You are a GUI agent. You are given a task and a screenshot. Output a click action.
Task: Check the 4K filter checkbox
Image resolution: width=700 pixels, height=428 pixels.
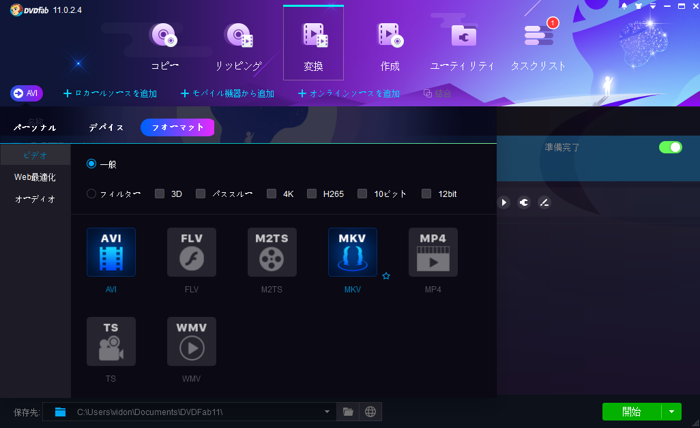pos(271,194)
